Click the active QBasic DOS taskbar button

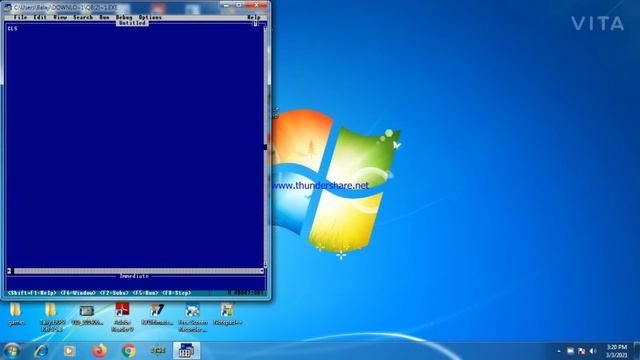pos(186,351)
